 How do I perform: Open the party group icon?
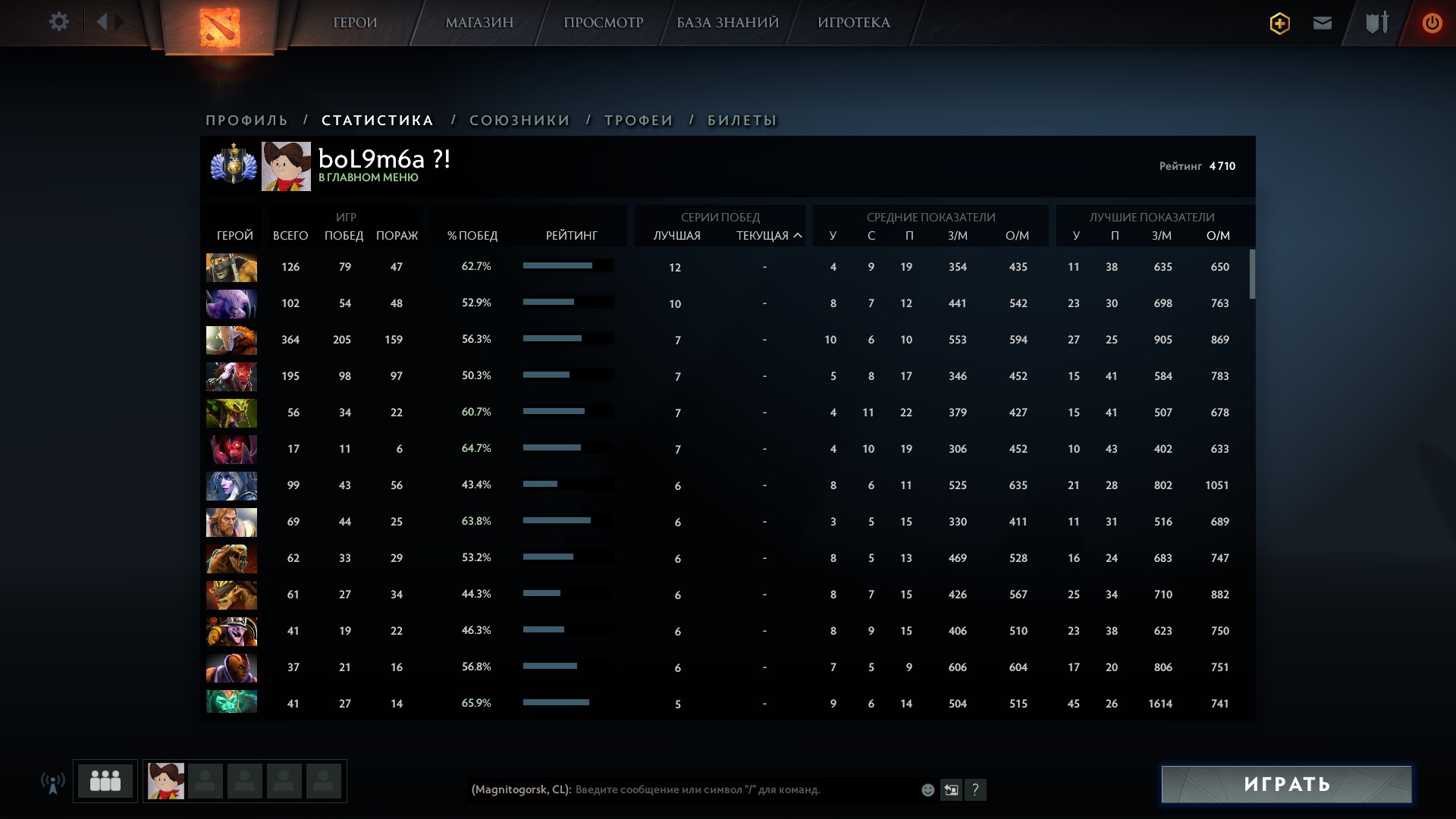pyautogui.click(x=105, y=781)
